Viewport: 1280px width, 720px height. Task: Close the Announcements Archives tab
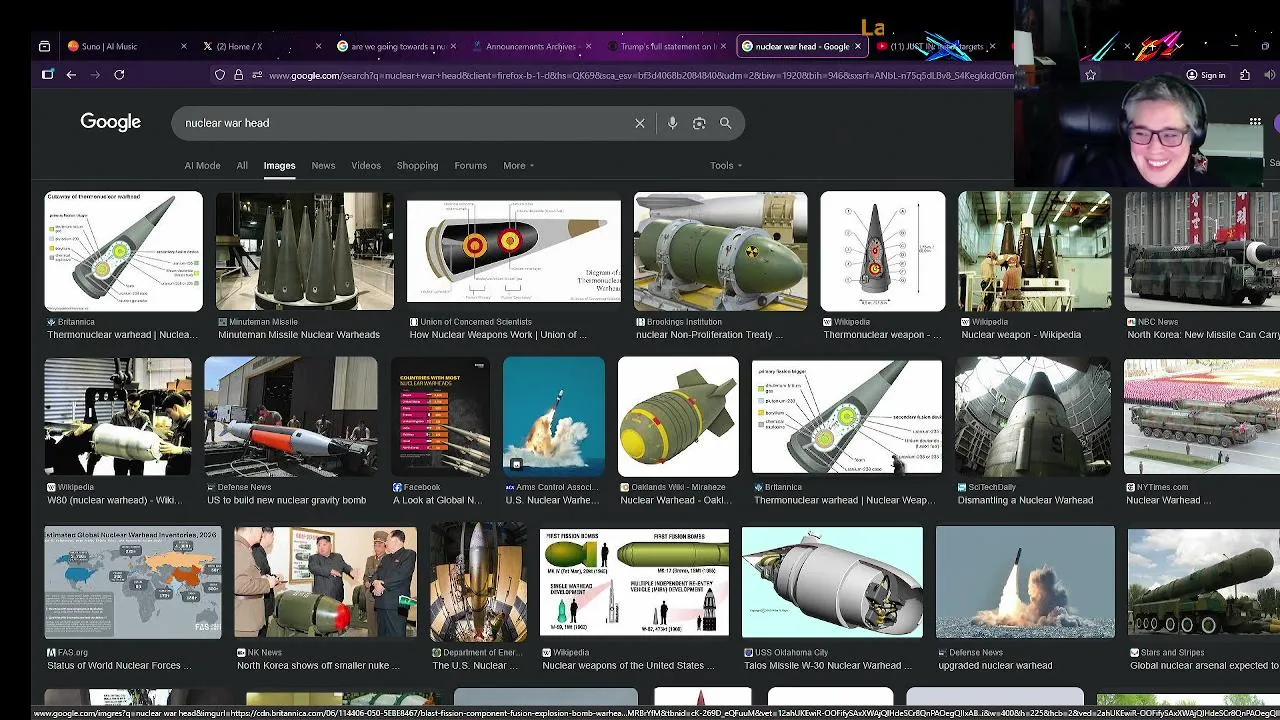pyautogui.click(x=588, y=46)
